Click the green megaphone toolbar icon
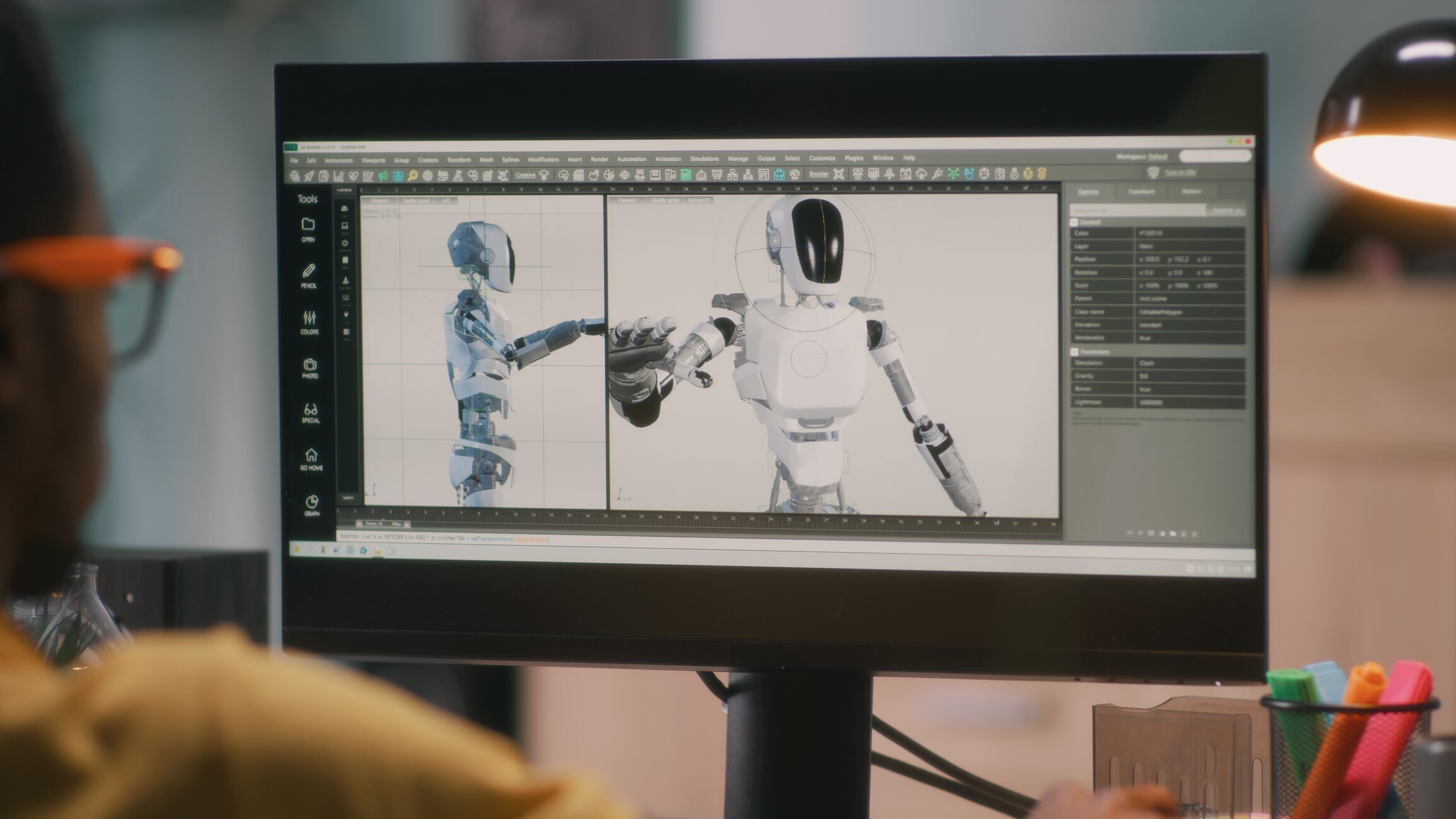Screen dimensions: 1456x819 point(383,176)
